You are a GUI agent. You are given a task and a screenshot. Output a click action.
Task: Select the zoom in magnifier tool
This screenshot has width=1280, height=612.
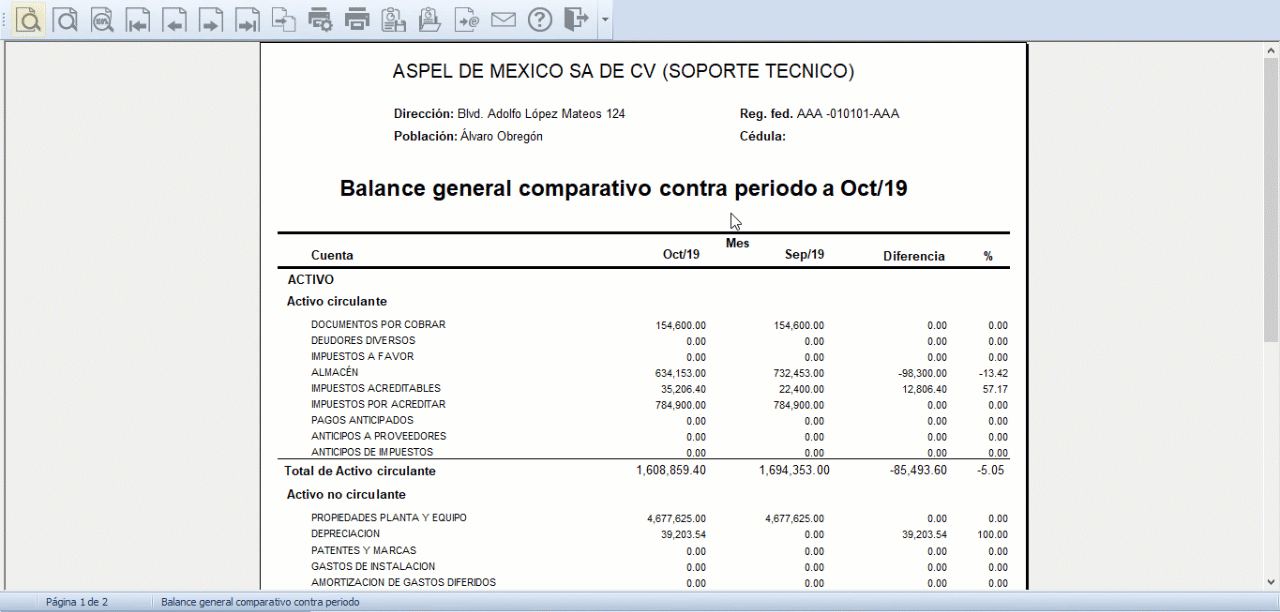click(x=28, y=19)
